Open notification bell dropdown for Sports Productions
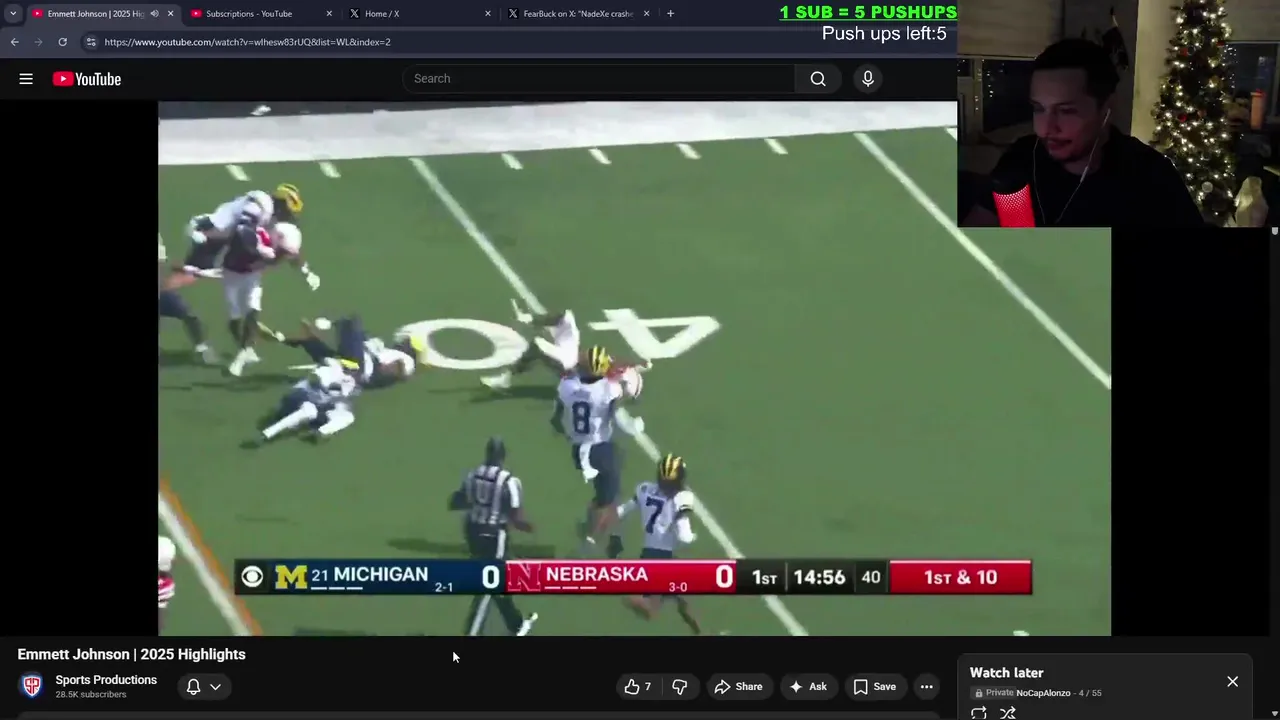The height and width of the screenshot is (720, 1280). (x=203, y=686)
